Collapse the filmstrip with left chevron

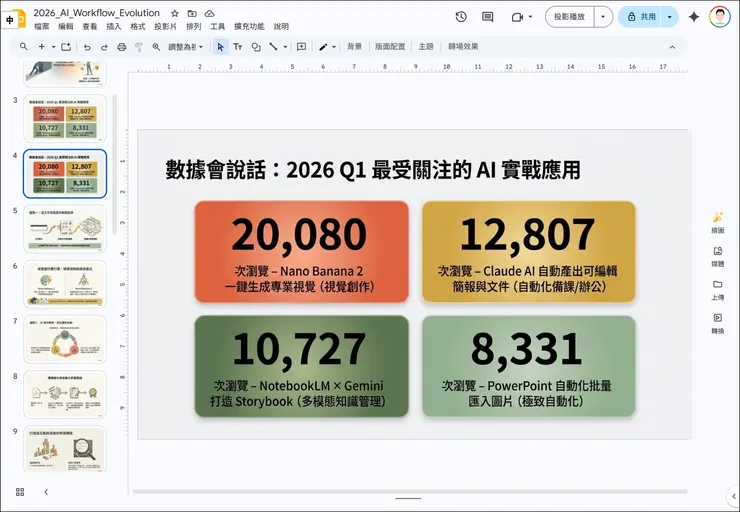click(x=46, y=492)
